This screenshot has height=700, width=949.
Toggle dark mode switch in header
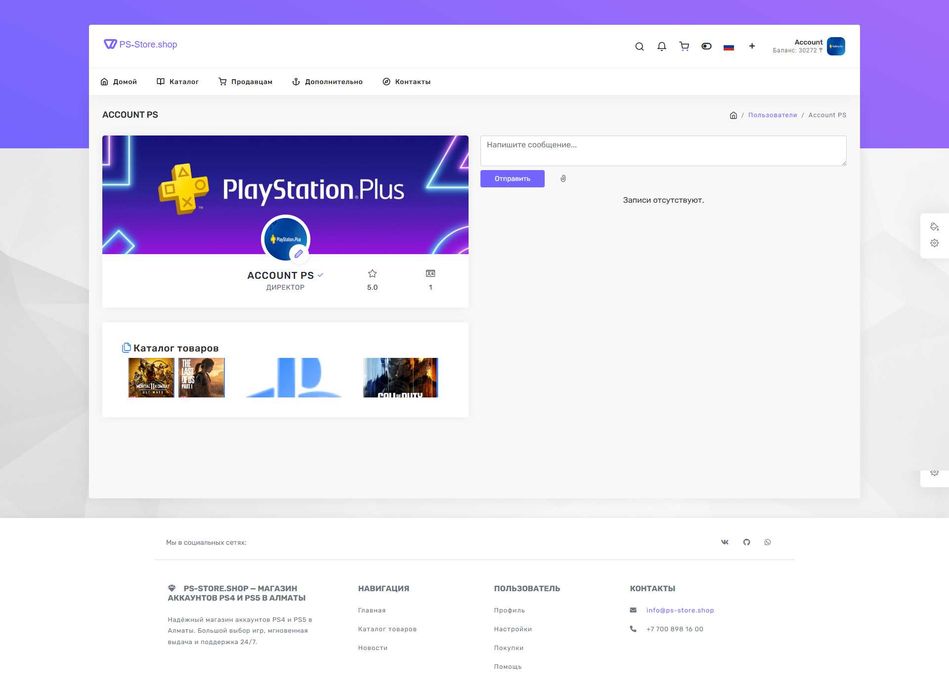point(706,47)
